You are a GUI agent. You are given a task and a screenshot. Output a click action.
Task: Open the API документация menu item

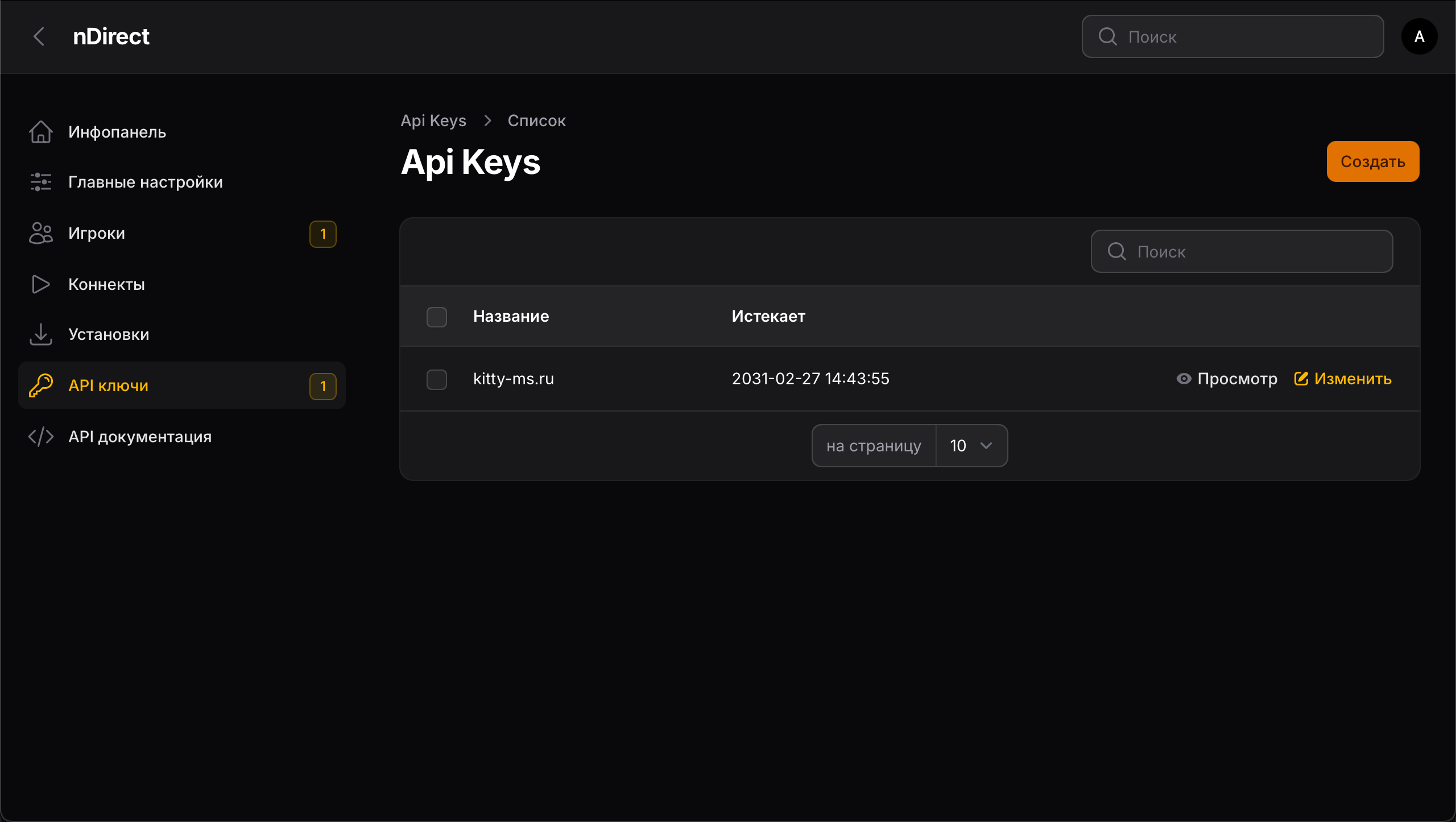coord(140,437)
